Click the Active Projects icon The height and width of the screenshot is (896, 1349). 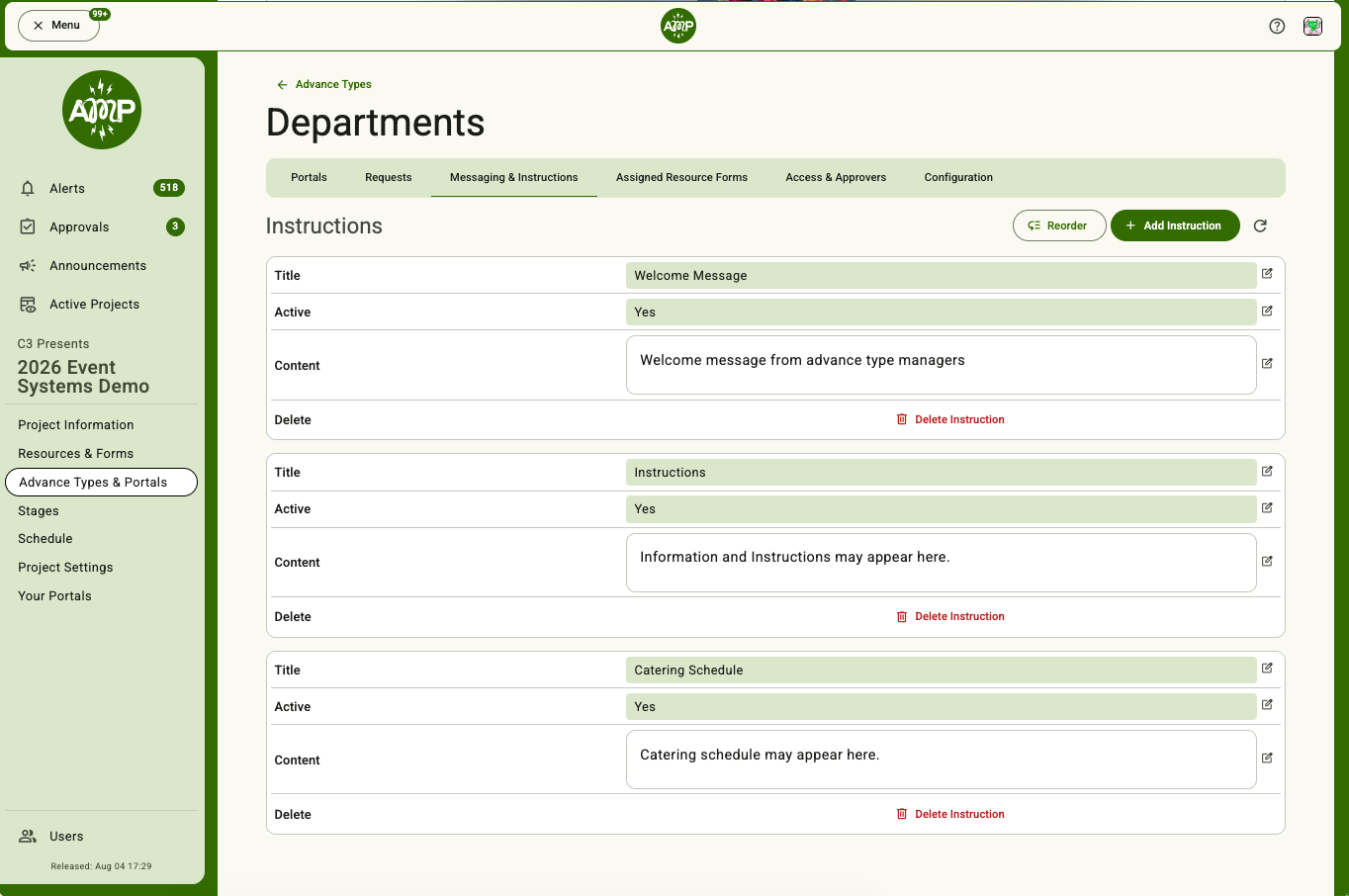pos(28,304)
